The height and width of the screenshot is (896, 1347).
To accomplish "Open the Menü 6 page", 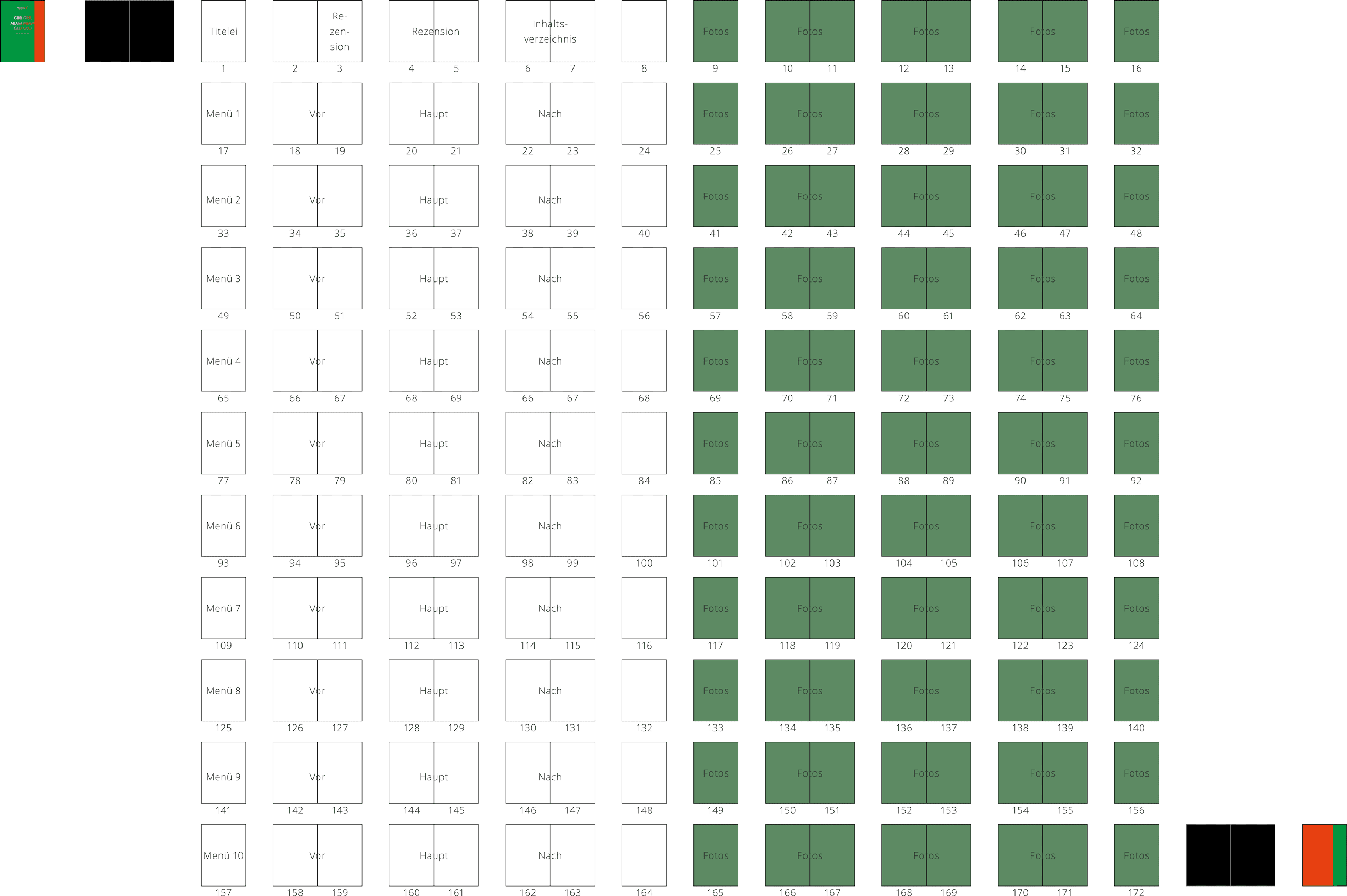I will pos(224,526).
